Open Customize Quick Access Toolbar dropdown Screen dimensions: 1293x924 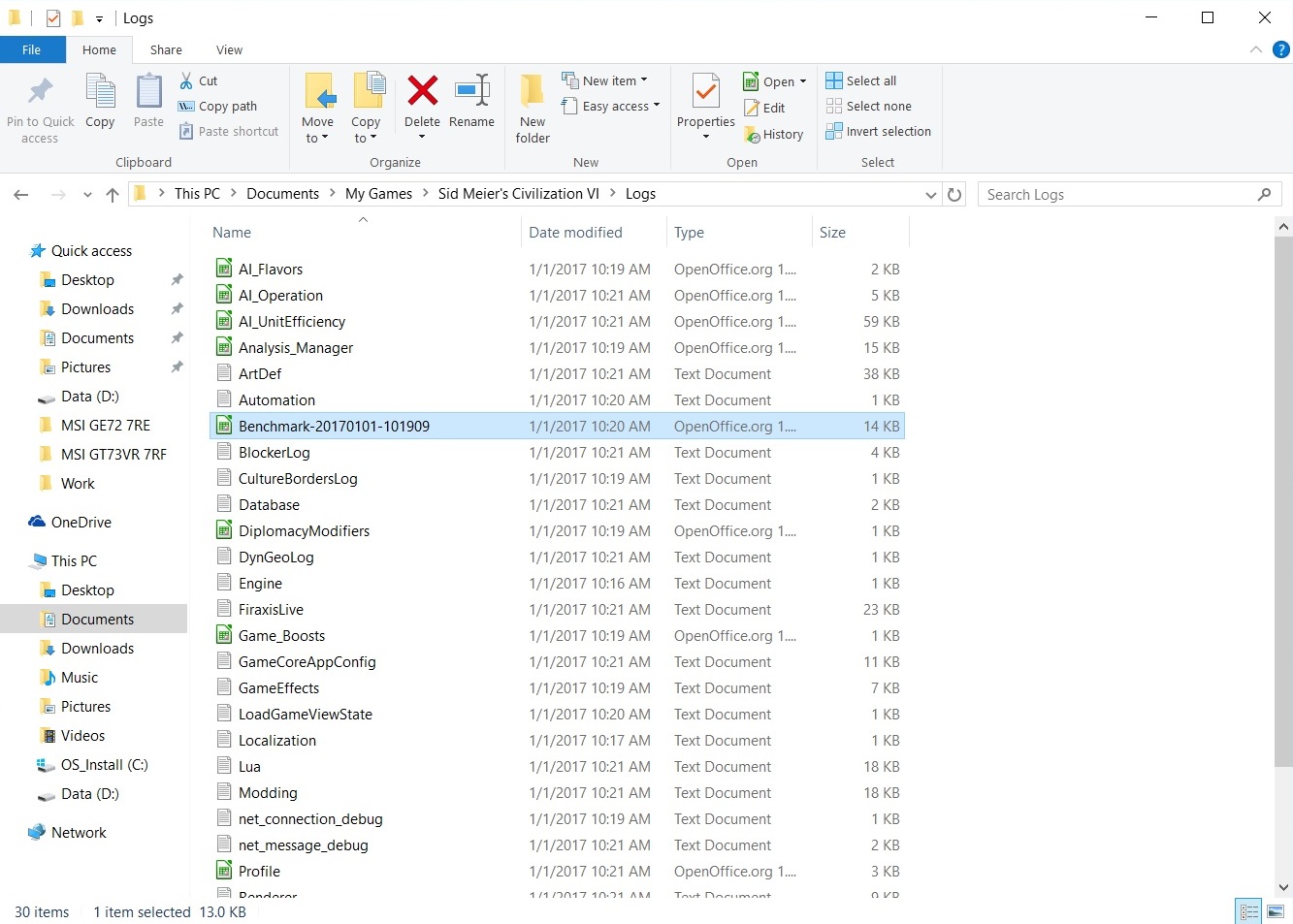pyautogui.click(x=99, y=18)
